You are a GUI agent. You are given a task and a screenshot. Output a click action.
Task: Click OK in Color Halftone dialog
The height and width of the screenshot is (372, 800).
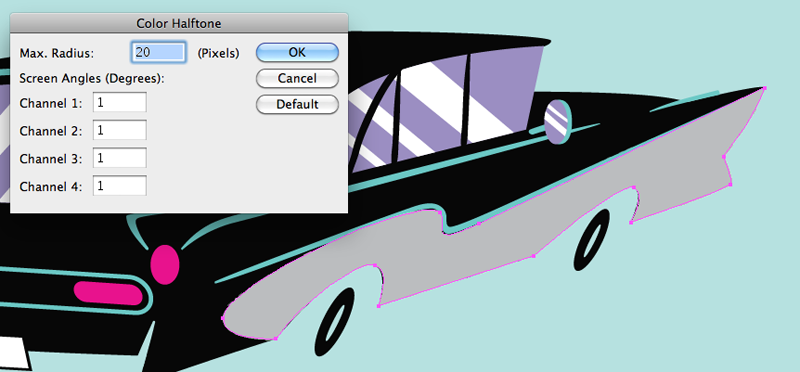coord(297,52)
